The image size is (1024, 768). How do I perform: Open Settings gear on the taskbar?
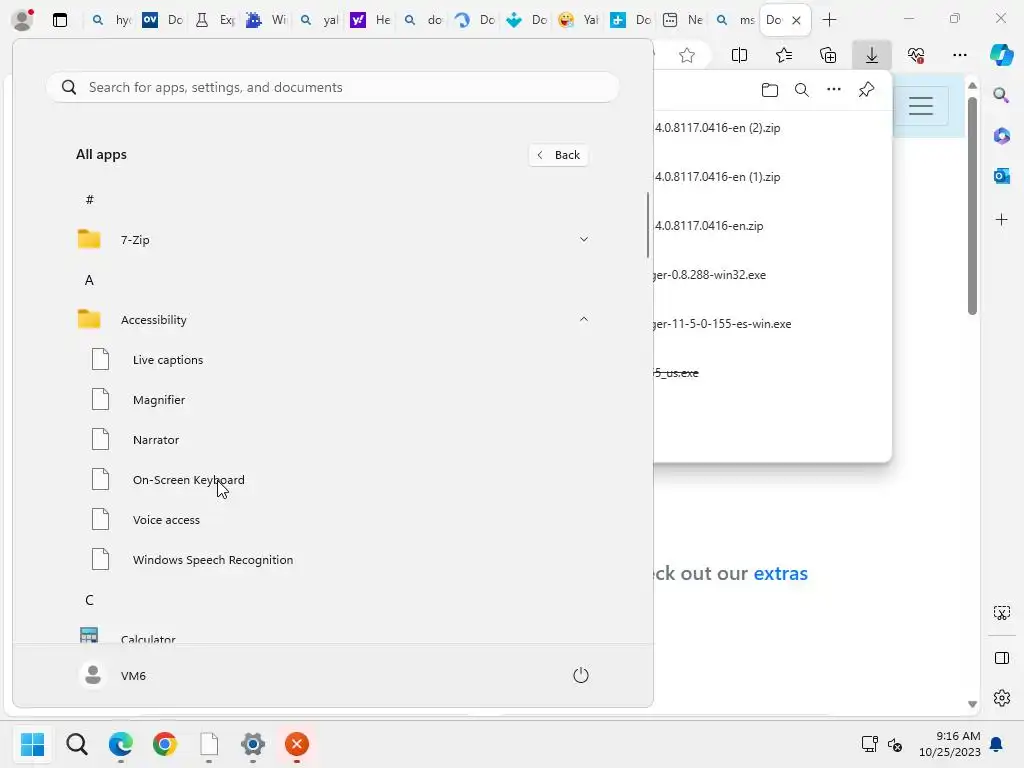click(x=253, y=744)
